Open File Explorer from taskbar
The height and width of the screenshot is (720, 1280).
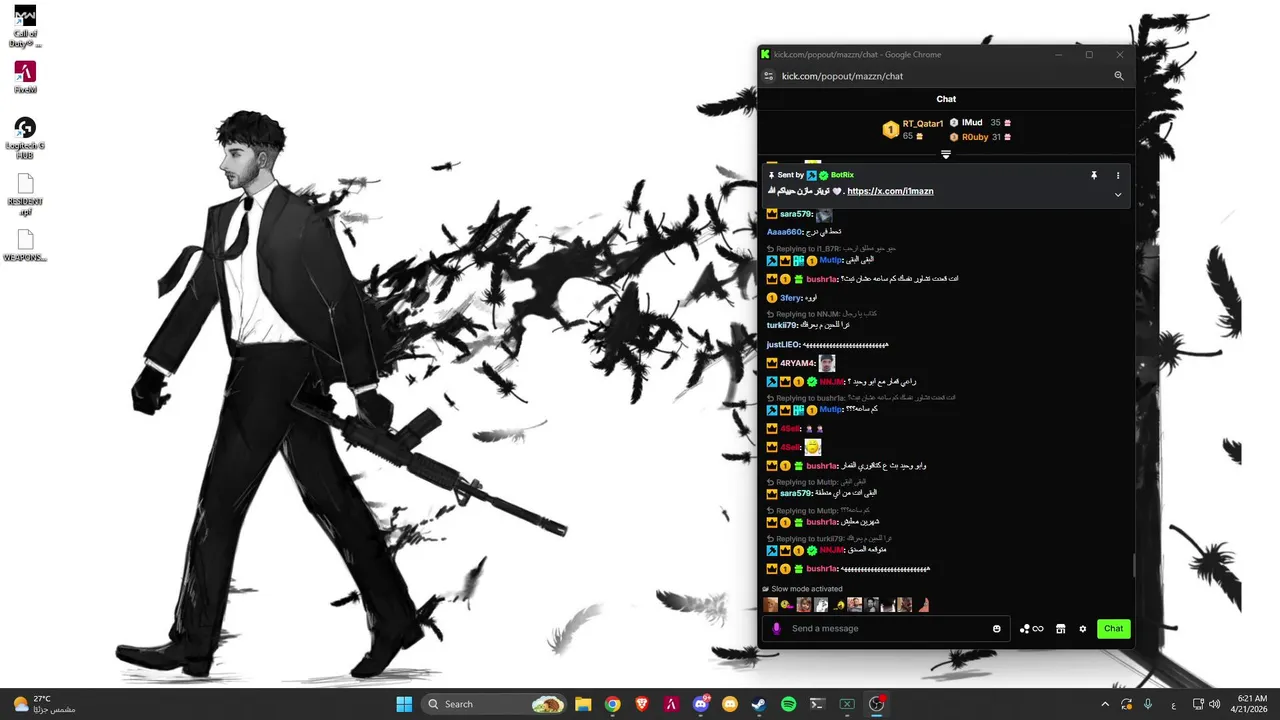(583, 704)
